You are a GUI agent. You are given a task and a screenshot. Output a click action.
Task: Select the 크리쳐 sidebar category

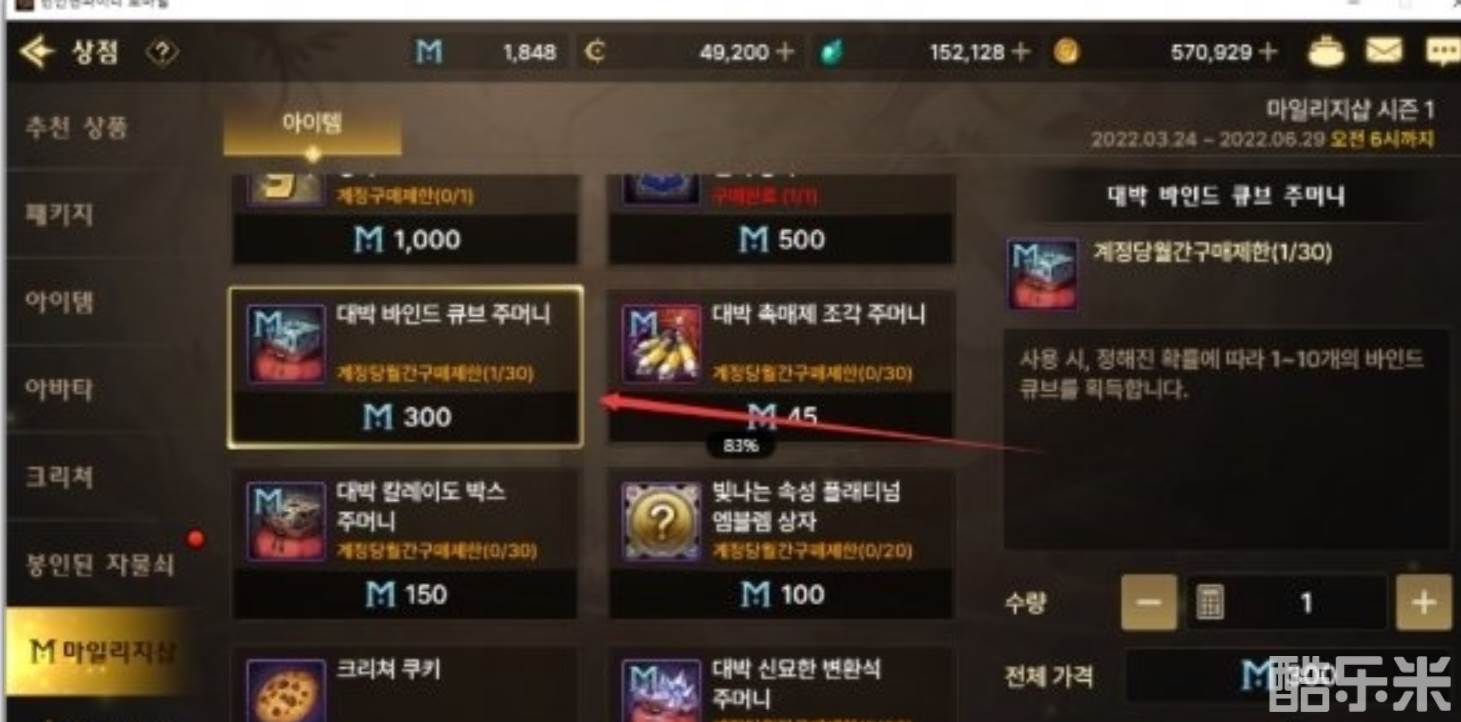pyautogui.click(x=60, y=477)
